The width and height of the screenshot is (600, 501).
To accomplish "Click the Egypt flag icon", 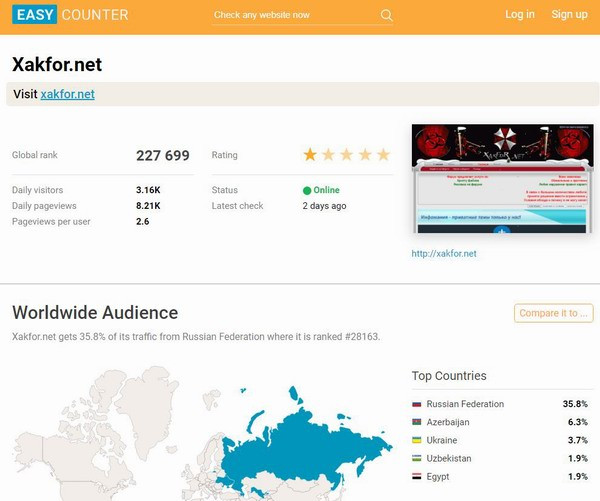I will click(417, 476).
